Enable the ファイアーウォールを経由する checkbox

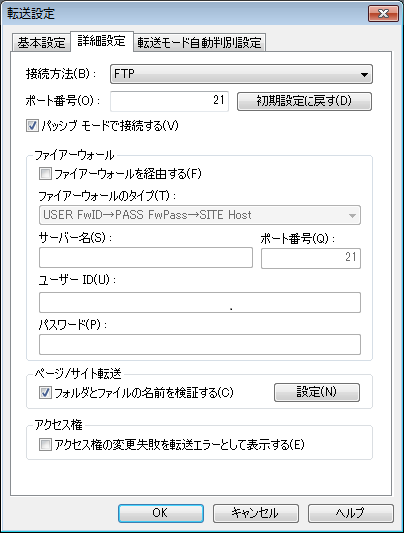[x=46, y=174]
